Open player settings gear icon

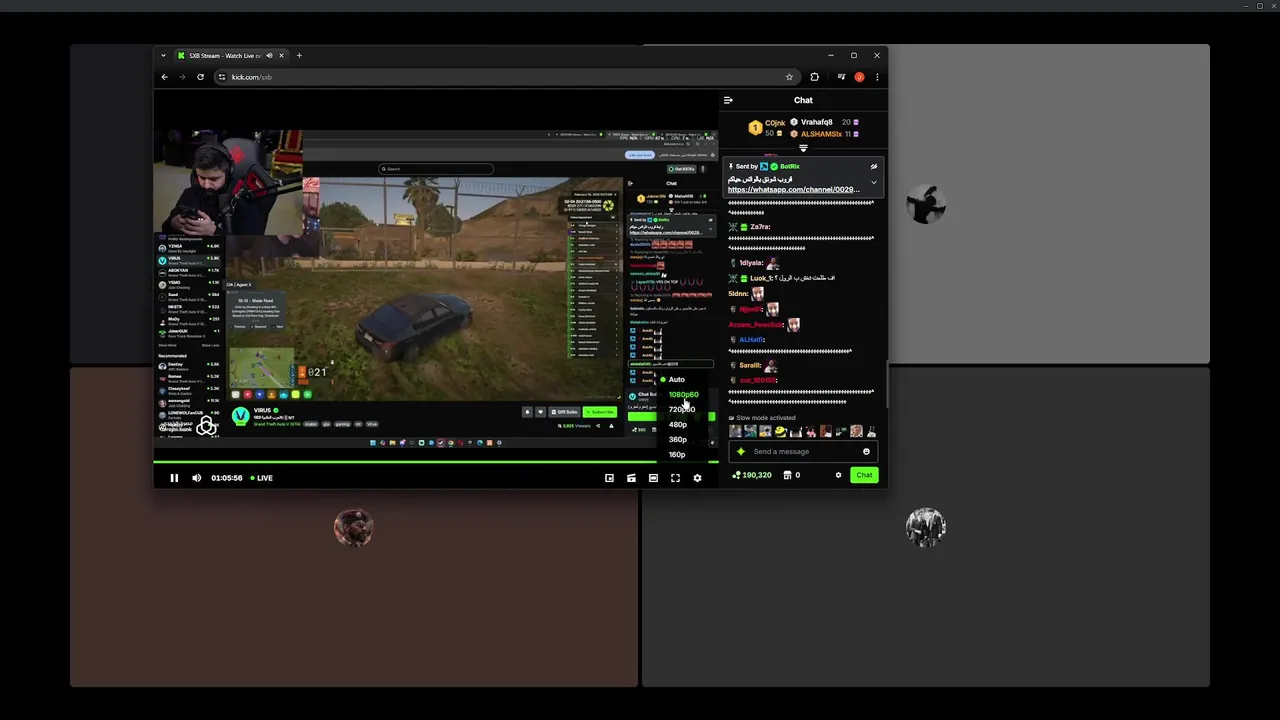coord(697,478)
